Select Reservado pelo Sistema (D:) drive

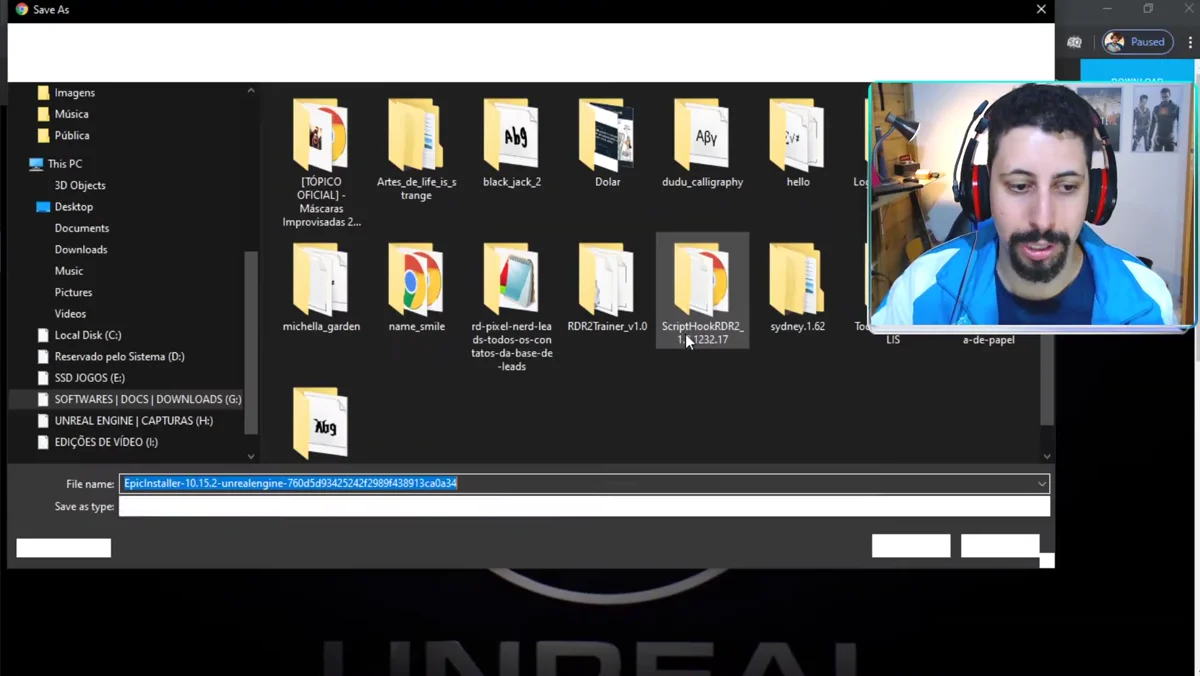coord(119,356)
